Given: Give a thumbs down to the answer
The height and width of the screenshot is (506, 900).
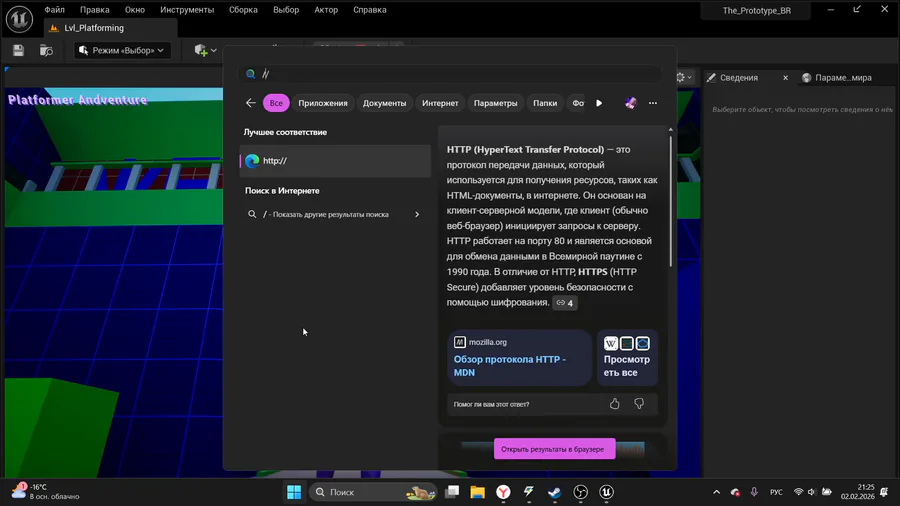Looking at the screenshot, I should pyautogui.click(x=639, y=404).
